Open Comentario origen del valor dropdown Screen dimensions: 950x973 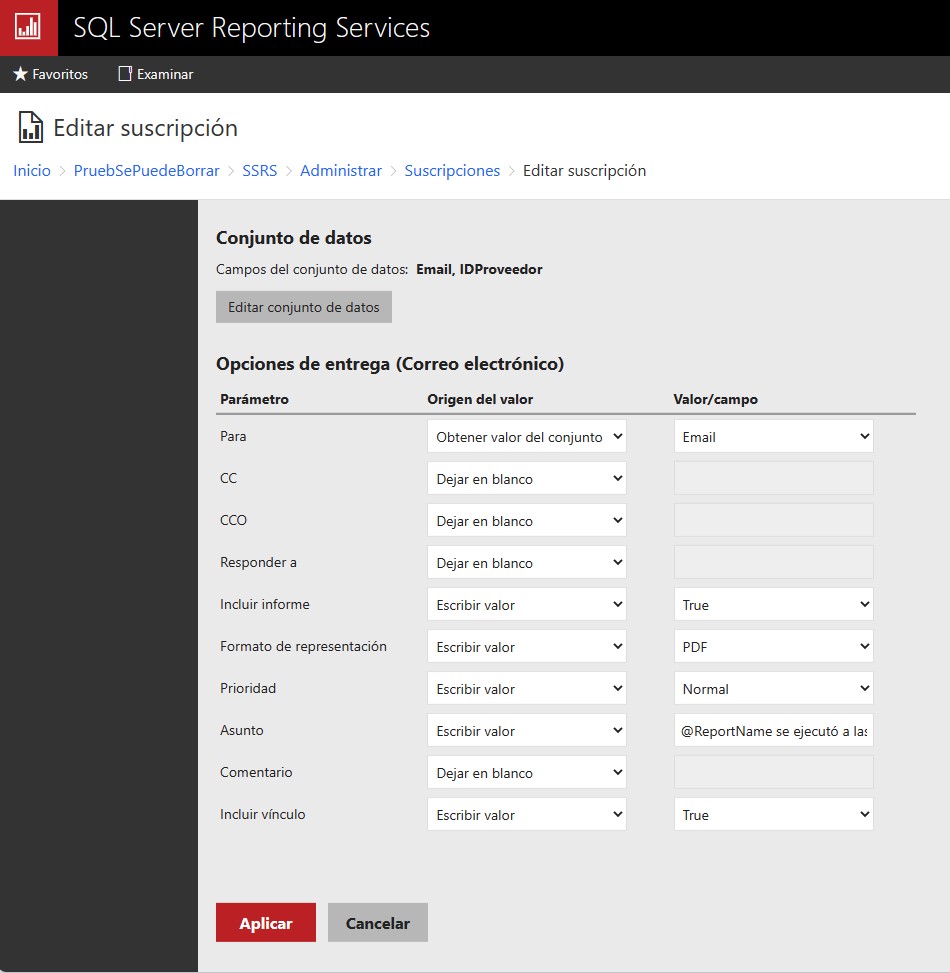point(527,773)
